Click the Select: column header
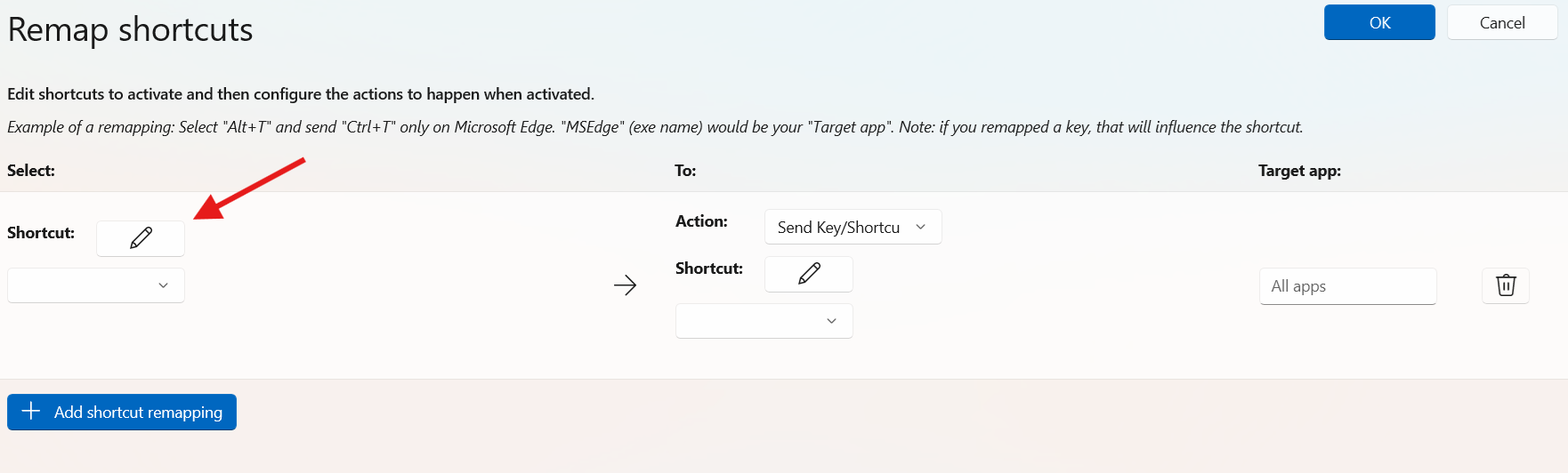 point(31,171)
